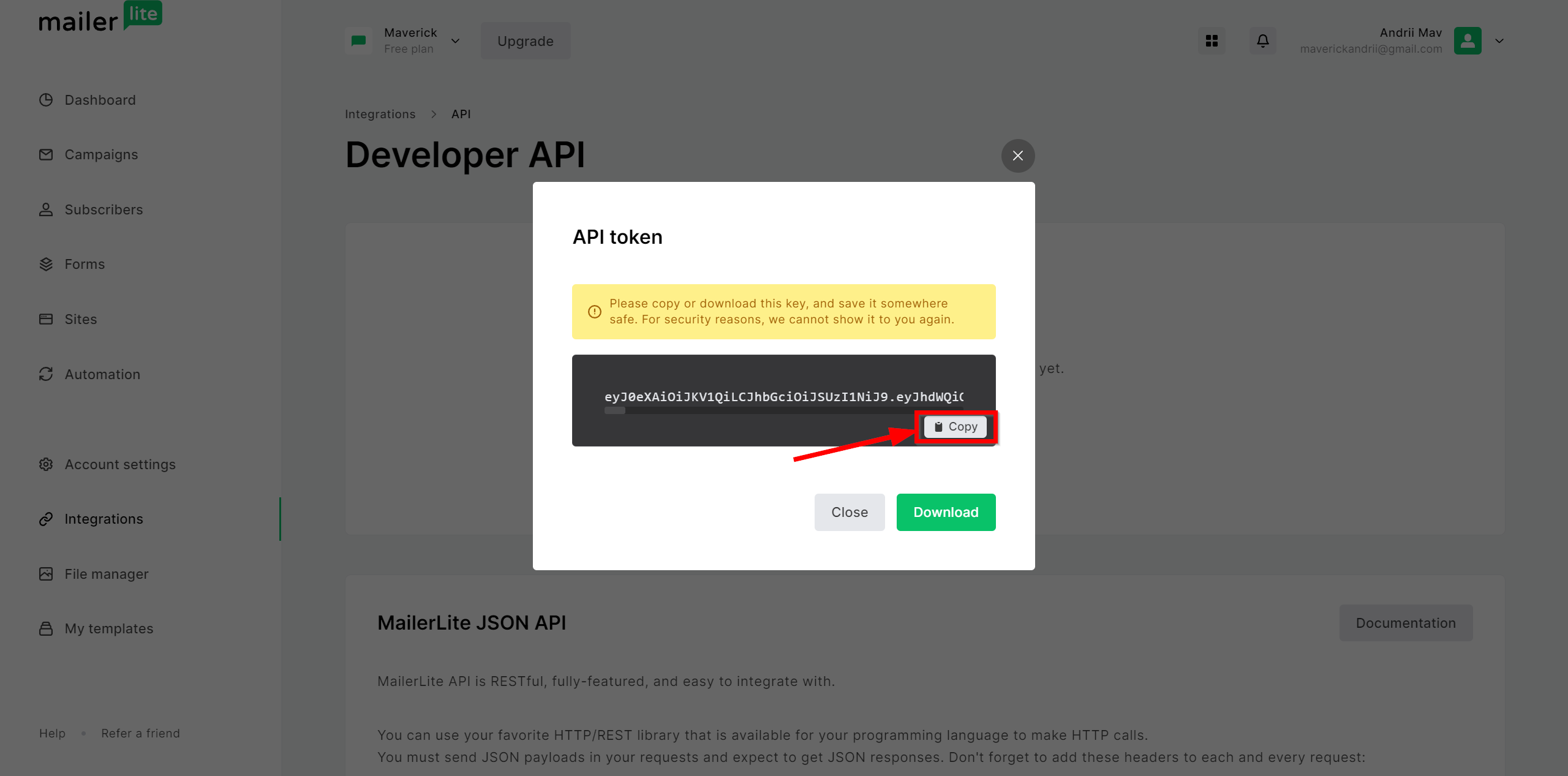This screenshot has height=776, width=1568.
Task: Navigate to Subscribers section
Action: (103, 209)
